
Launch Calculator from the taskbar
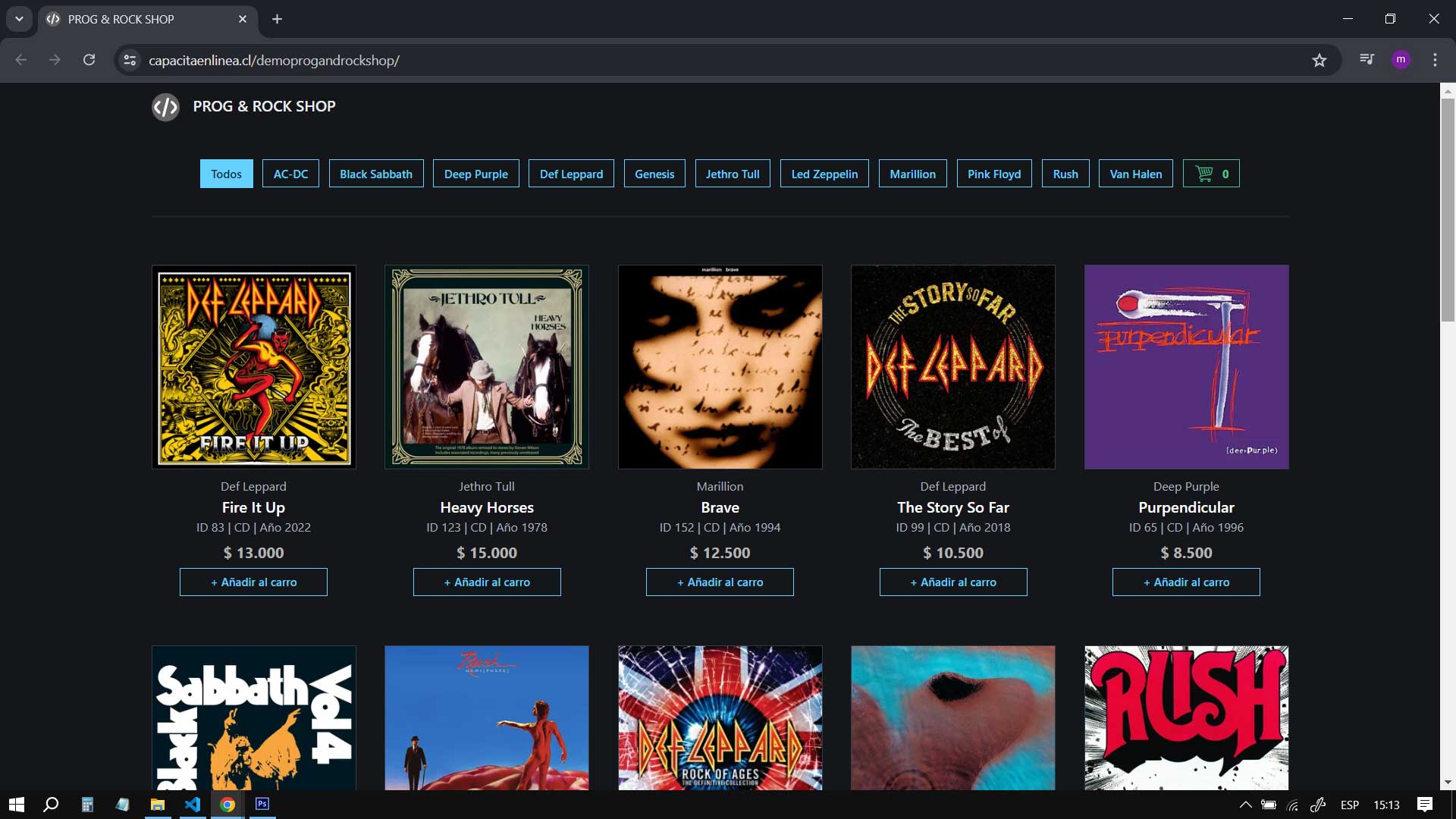87,805
